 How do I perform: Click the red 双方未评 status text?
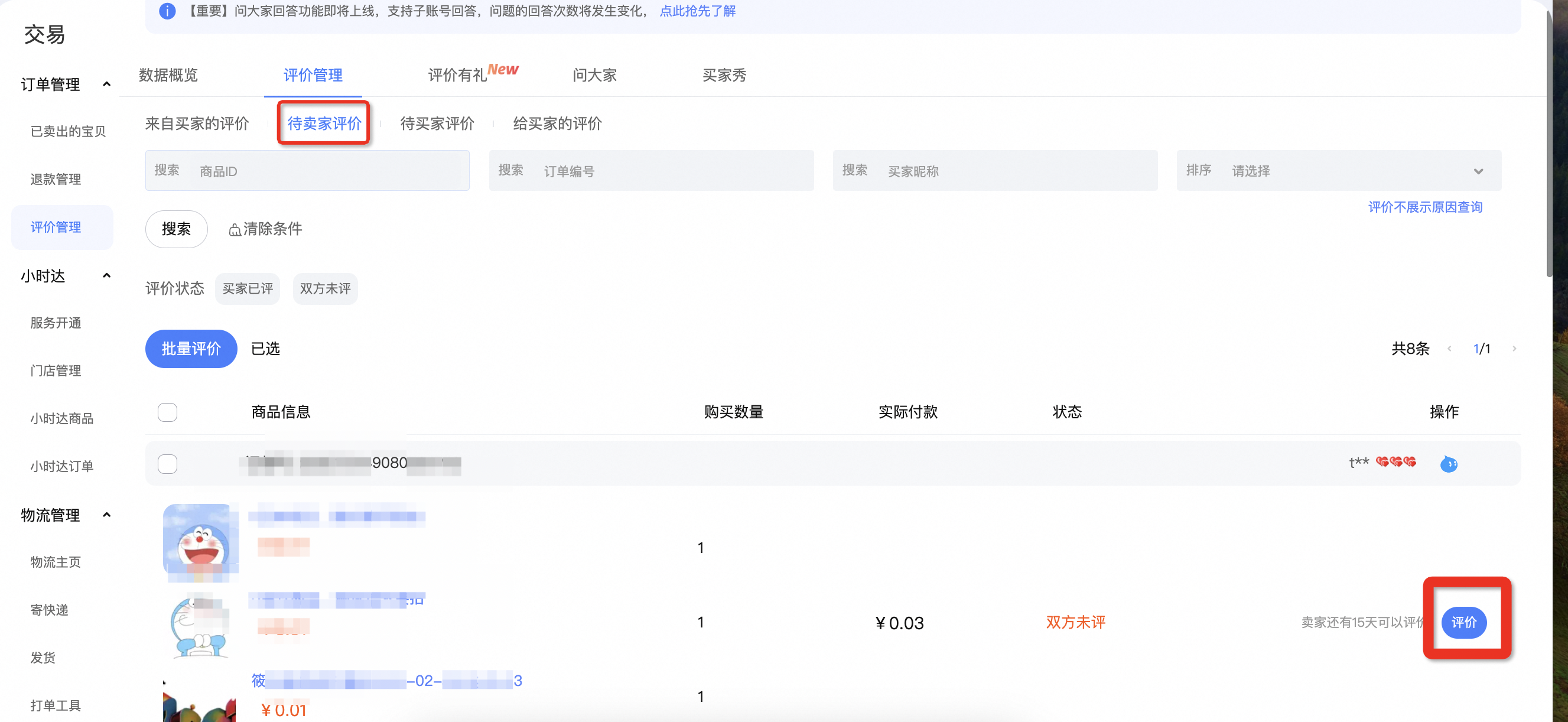click(x=1076, y=622)
